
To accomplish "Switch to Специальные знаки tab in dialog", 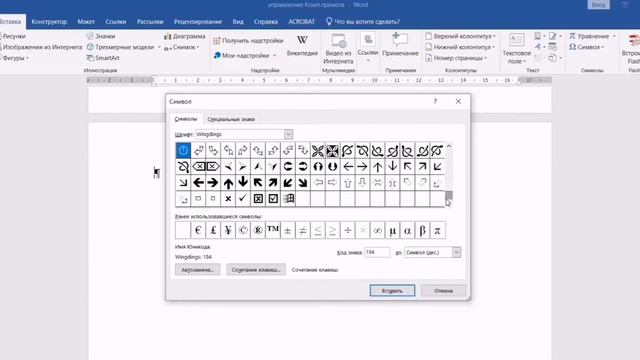I will (231, 119).
